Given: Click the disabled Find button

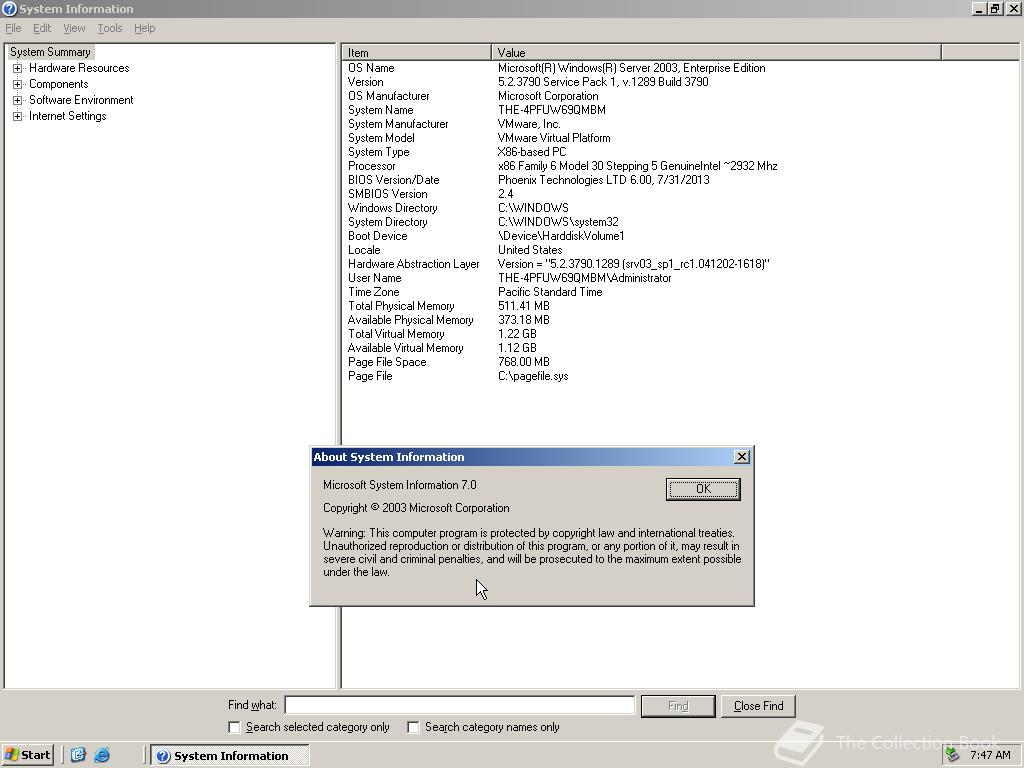Looking at the screenshot, I should coord(678,705).
